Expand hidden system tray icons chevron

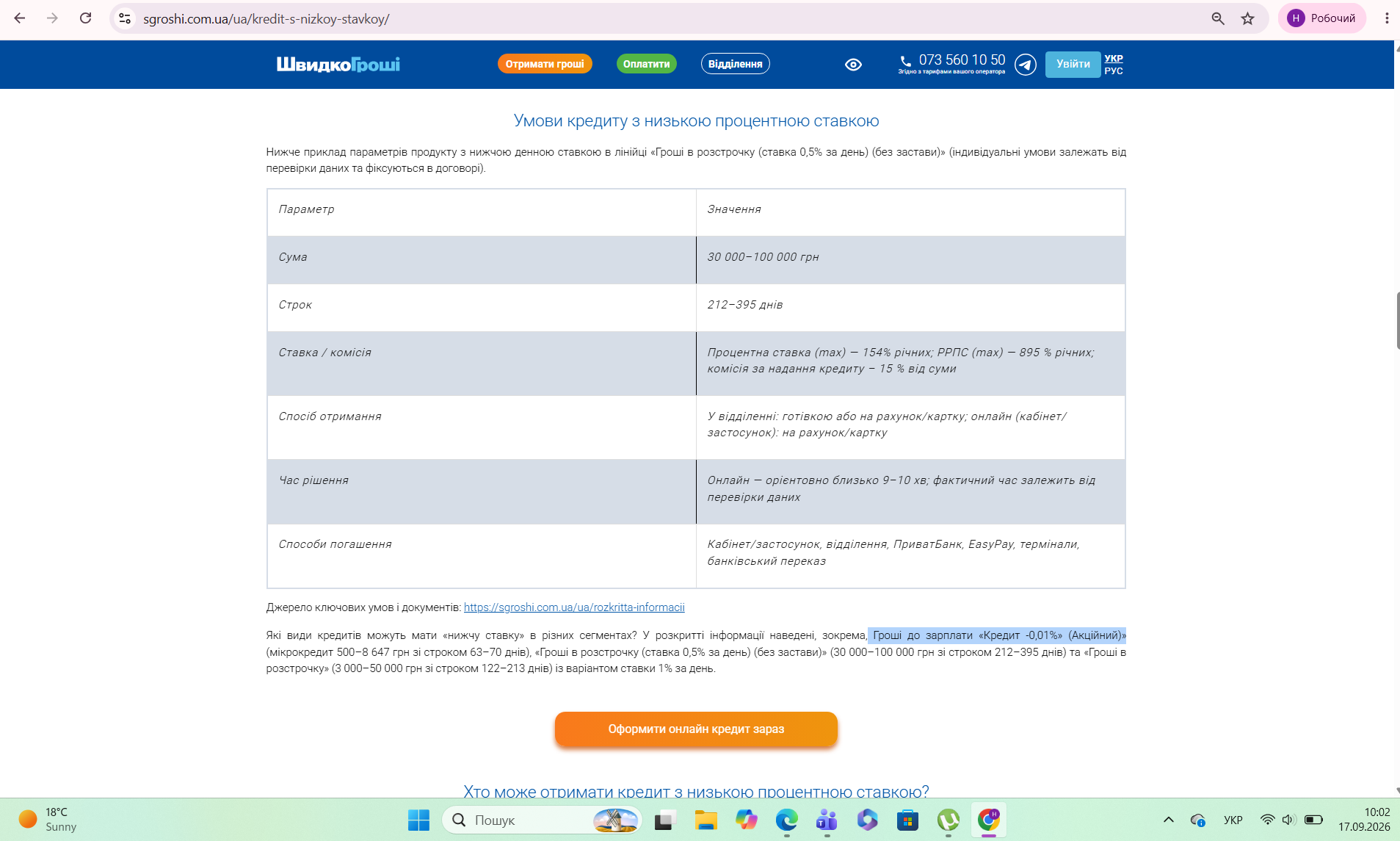click(x=1169, y=820)
